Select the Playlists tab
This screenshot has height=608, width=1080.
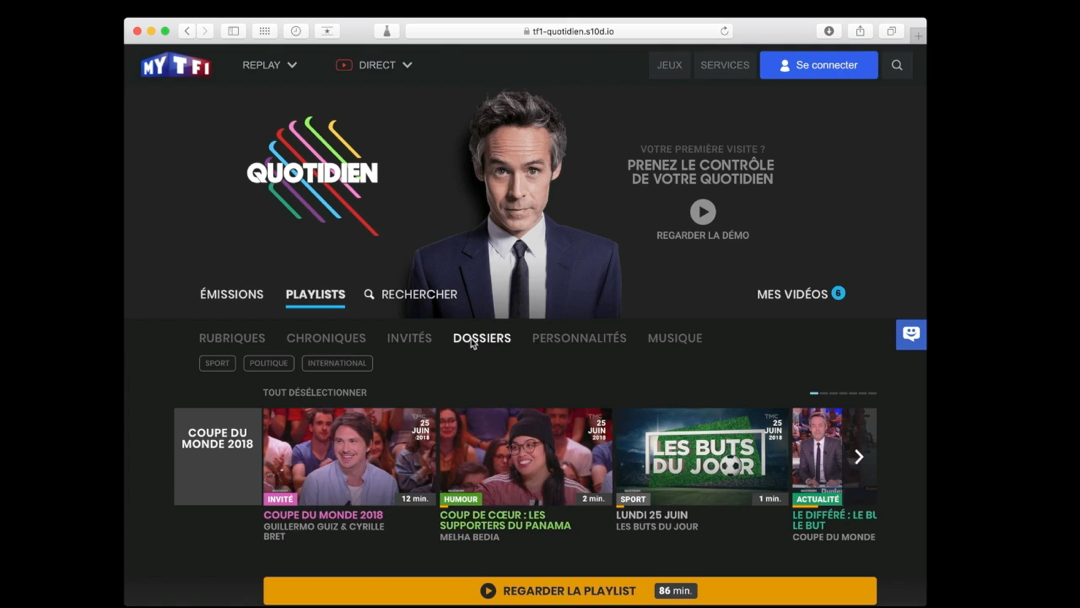(315, 294)
